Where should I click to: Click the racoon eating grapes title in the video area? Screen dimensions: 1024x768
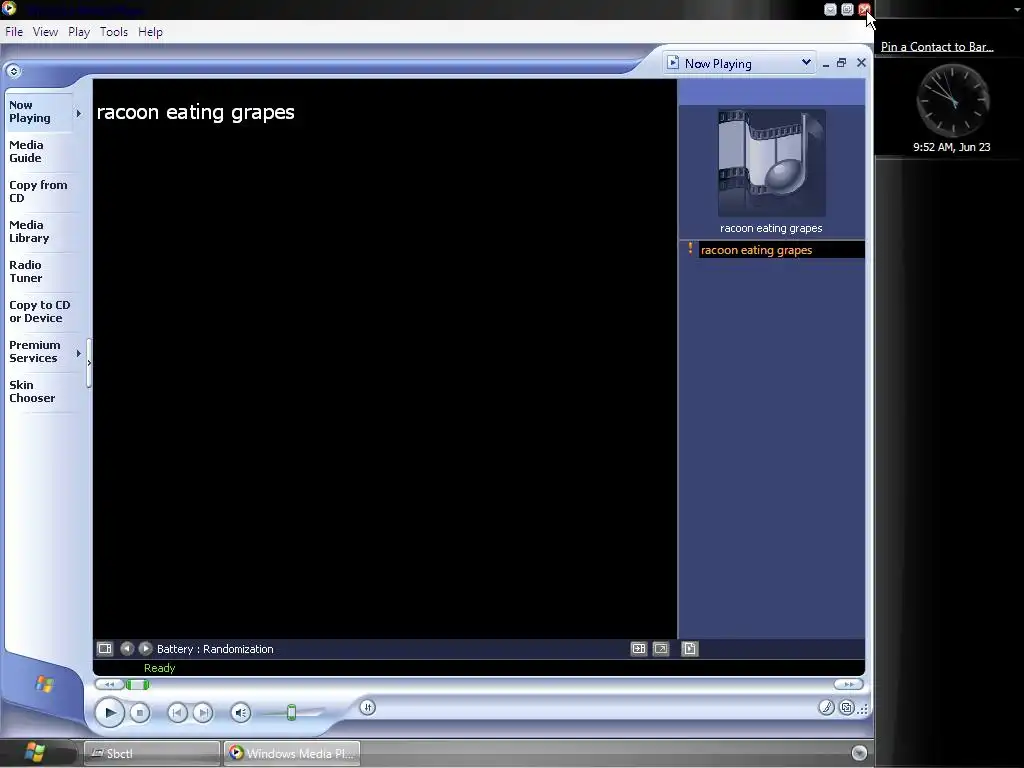click(195, 112)
